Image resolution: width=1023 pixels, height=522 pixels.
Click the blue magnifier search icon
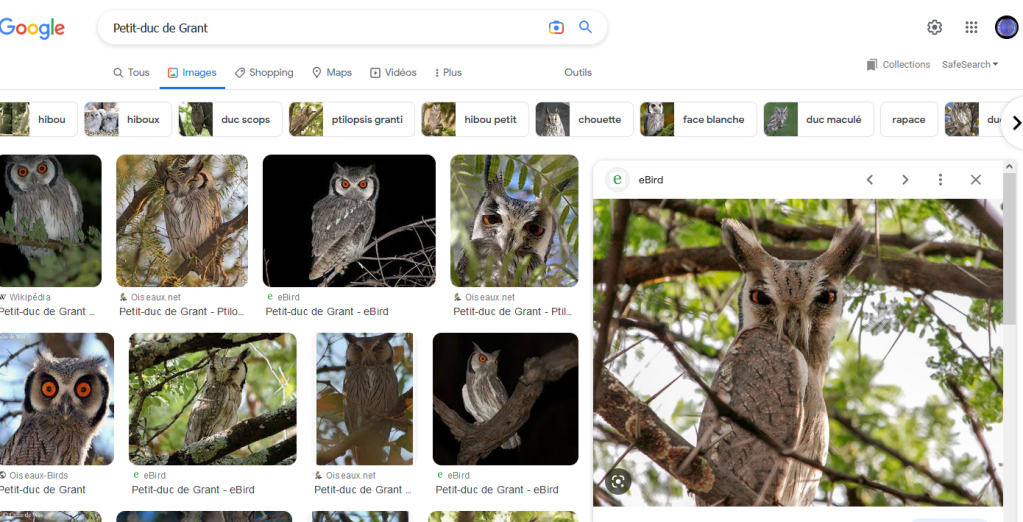(586, 28)
